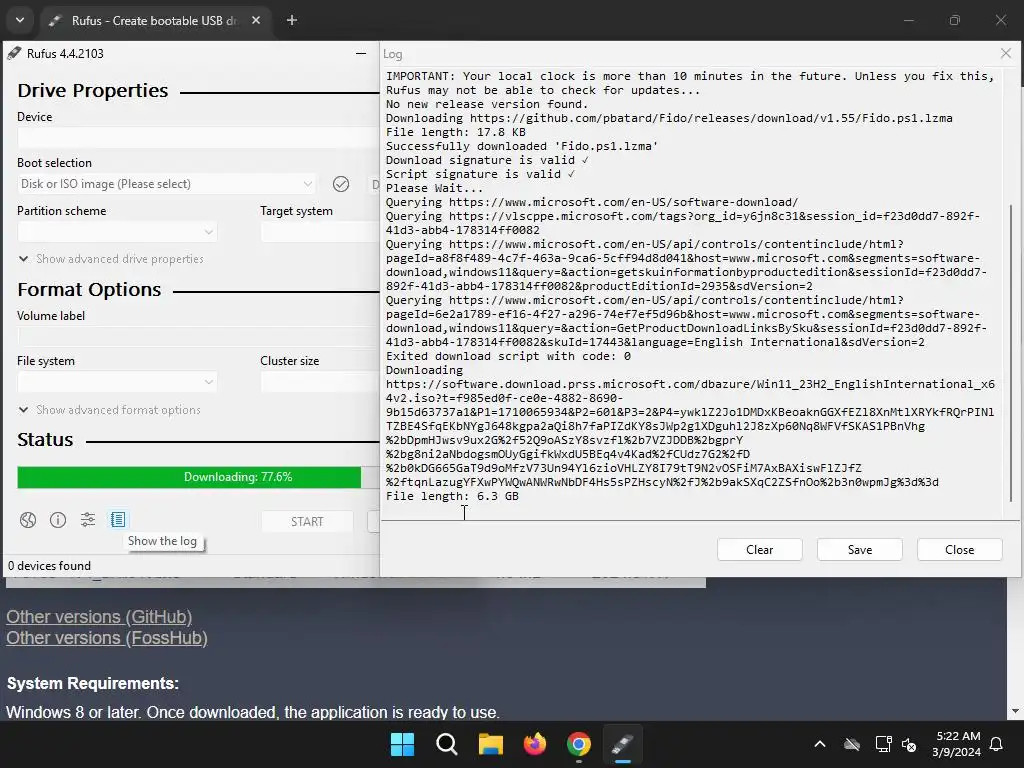Screen dimensions: 1024x768
Task: Minimize the Rufus window
Action: point(360,54)
